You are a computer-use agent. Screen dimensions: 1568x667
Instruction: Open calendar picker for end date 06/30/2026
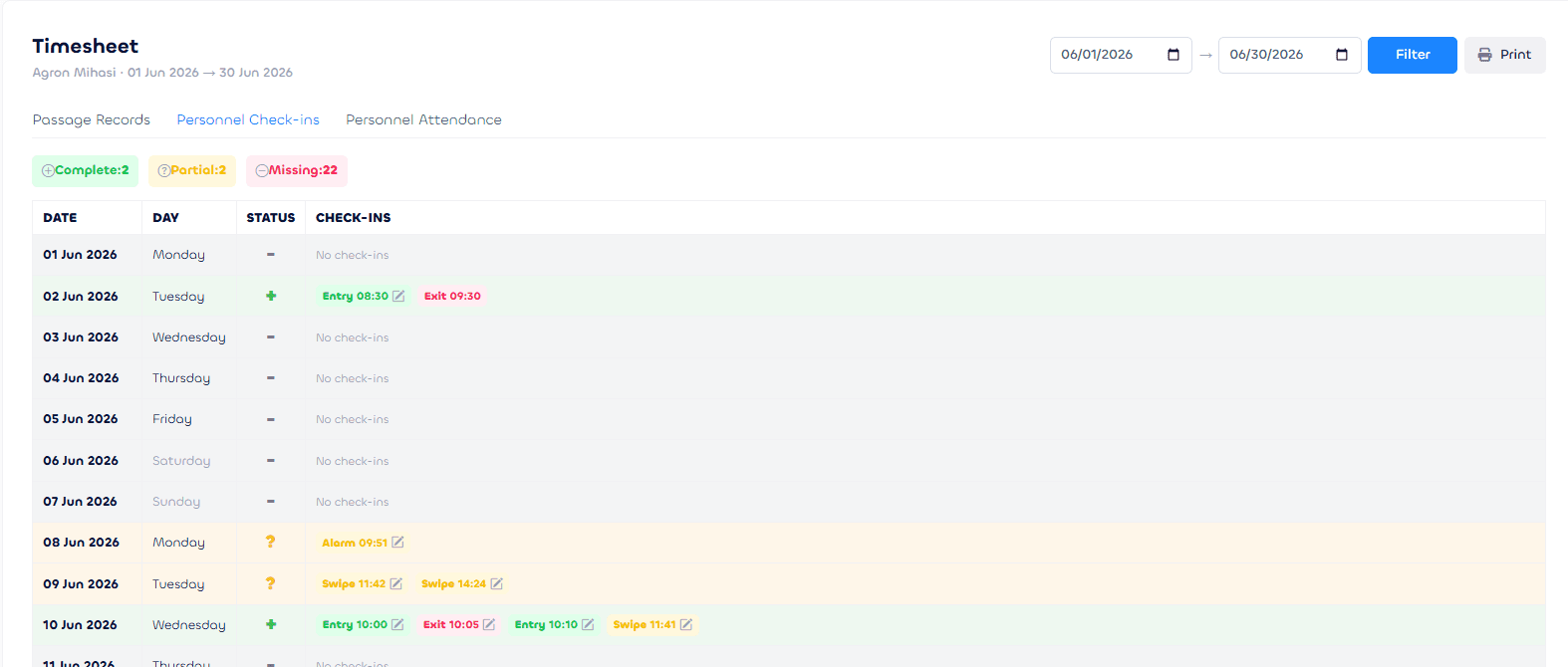click(1342, 55)
